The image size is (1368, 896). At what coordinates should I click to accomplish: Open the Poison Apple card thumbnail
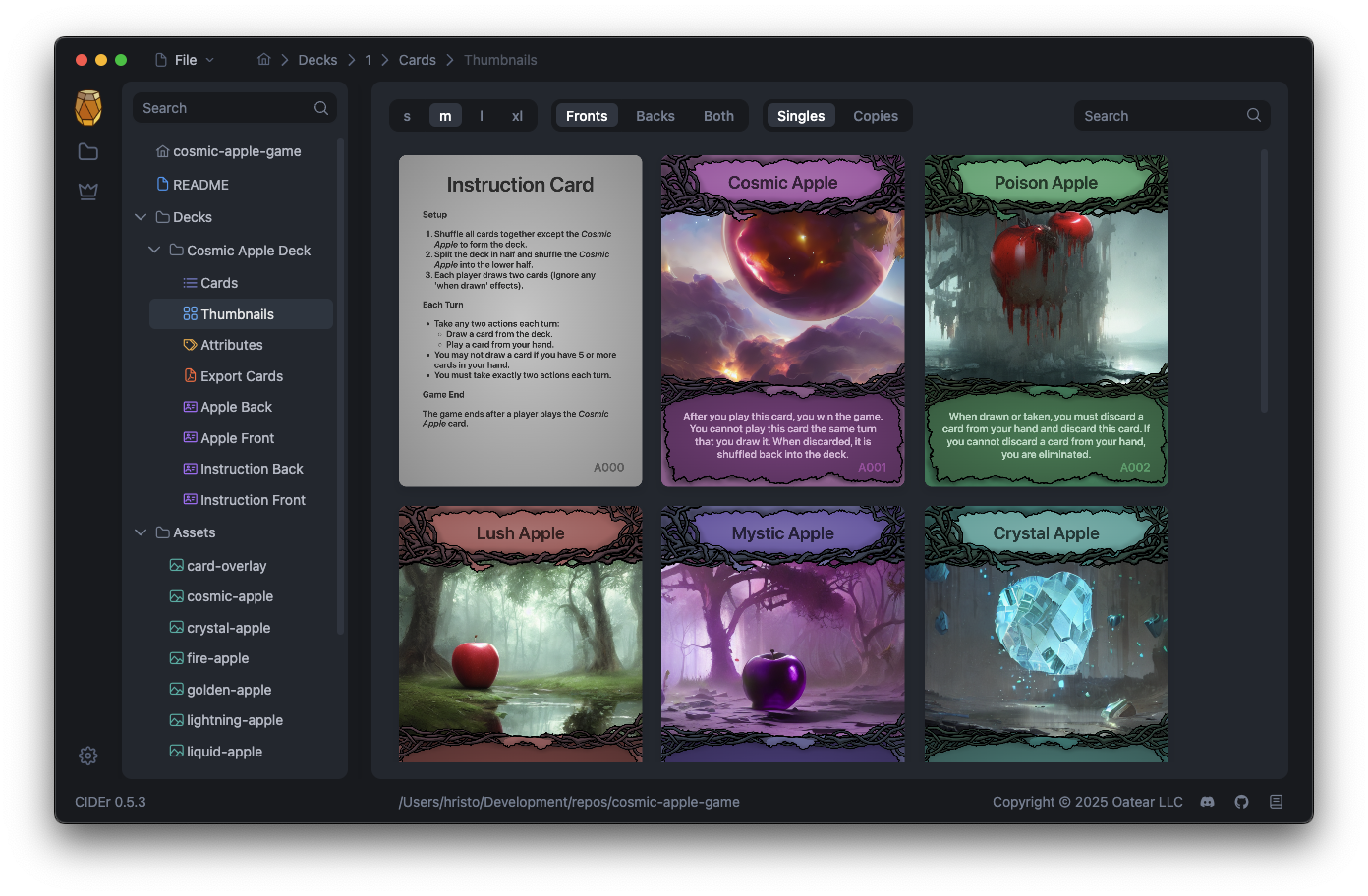pos(1046,320)
